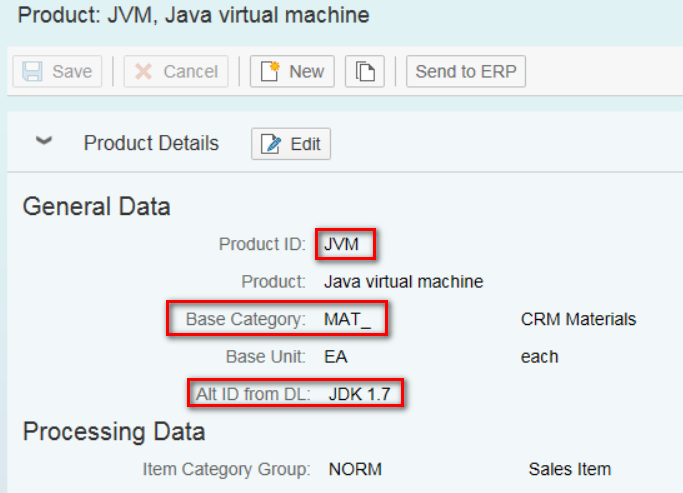
Task: Click the CRM Materials description text
Action: point(578,319)
